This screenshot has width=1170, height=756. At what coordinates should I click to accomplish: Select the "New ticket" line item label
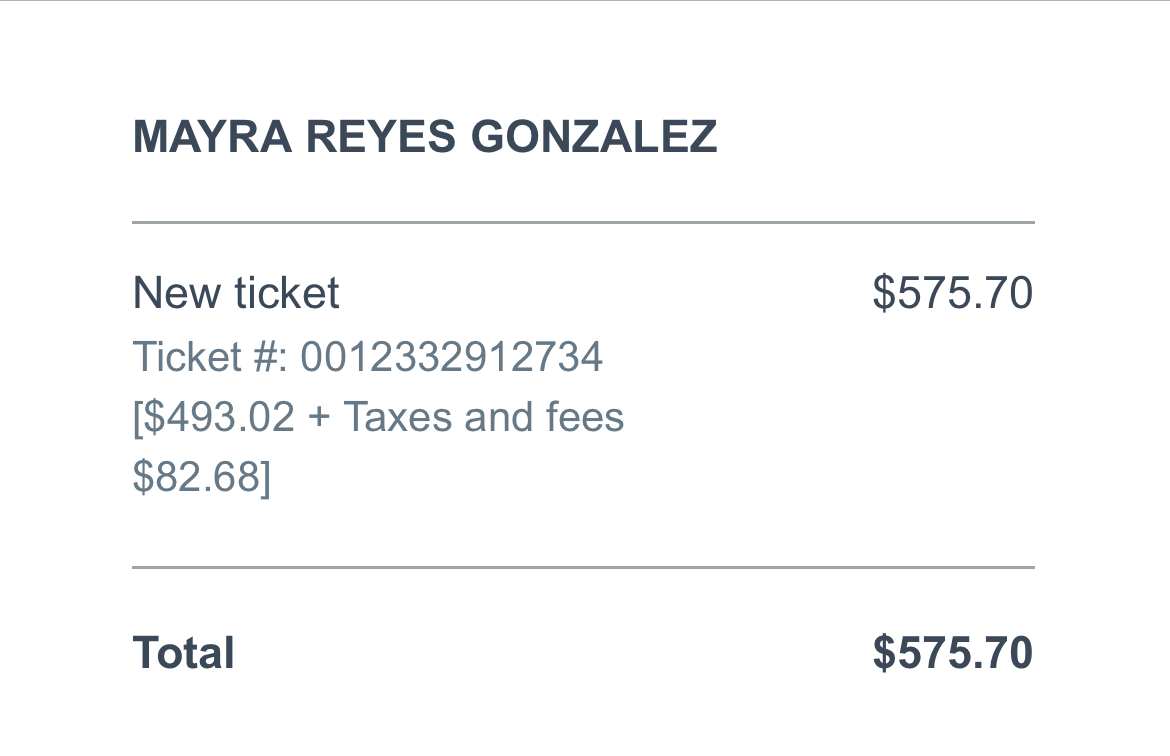pos(236,293)
